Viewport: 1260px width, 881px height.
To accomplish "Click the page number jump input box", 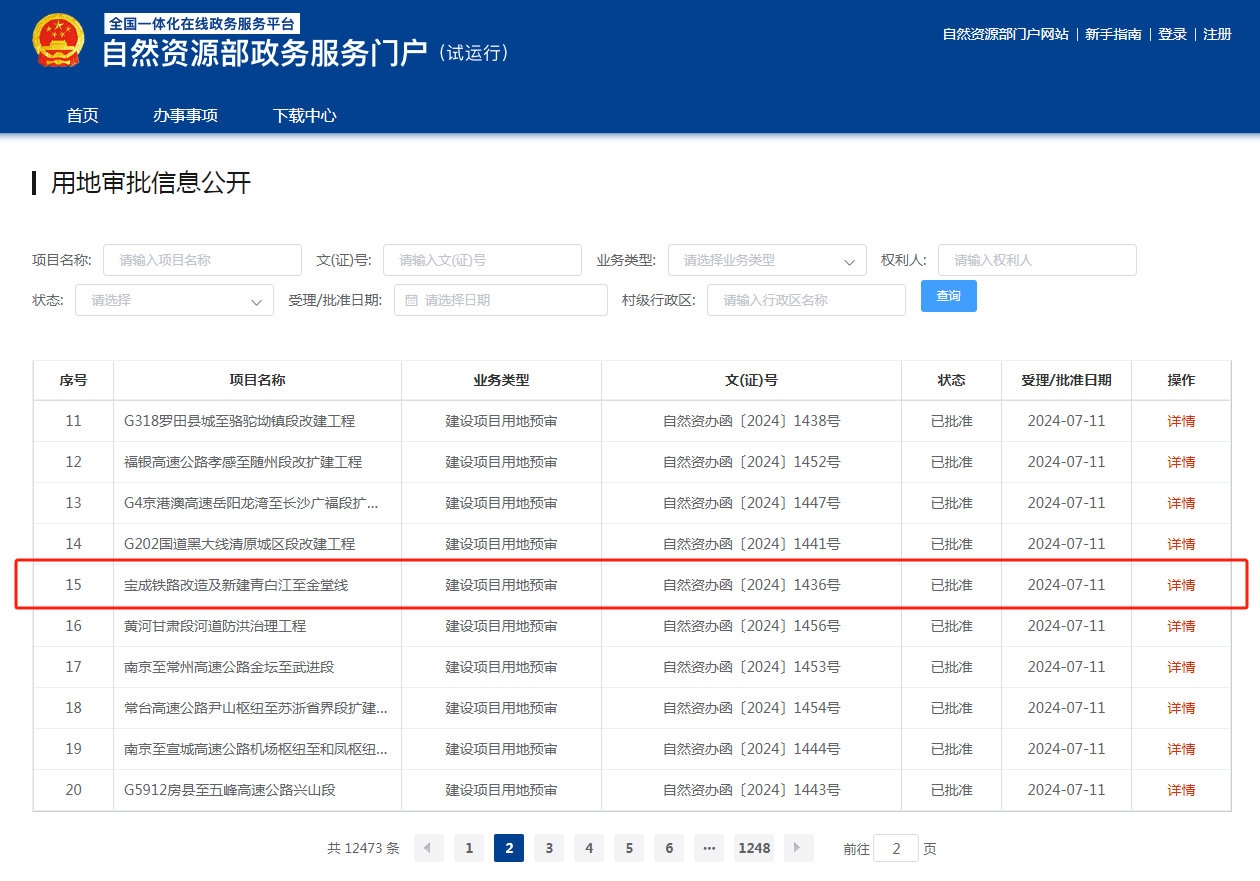I will [895, 848].
